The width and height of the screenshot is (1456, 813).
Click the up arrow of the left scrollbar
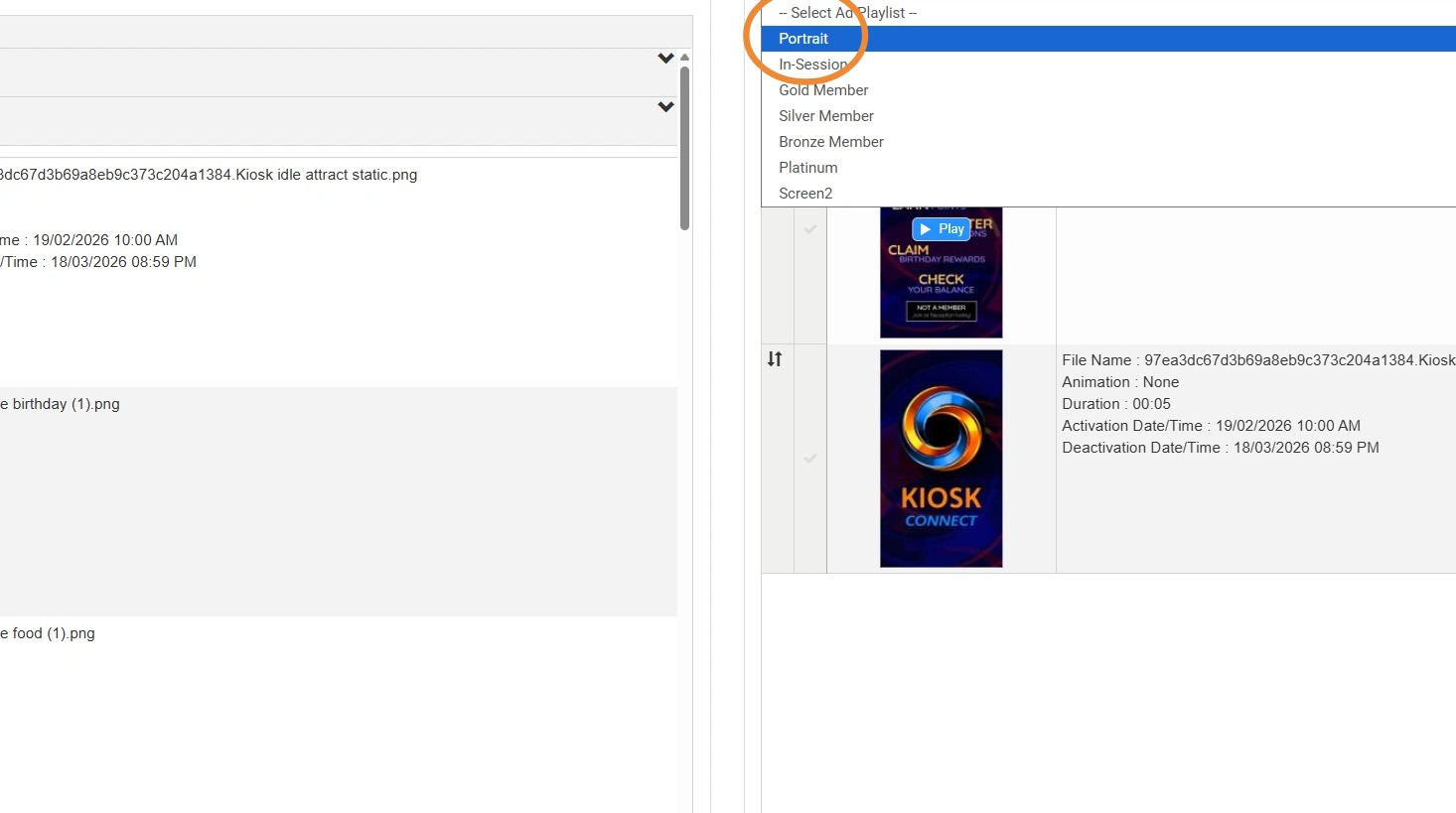coord(684,58)
